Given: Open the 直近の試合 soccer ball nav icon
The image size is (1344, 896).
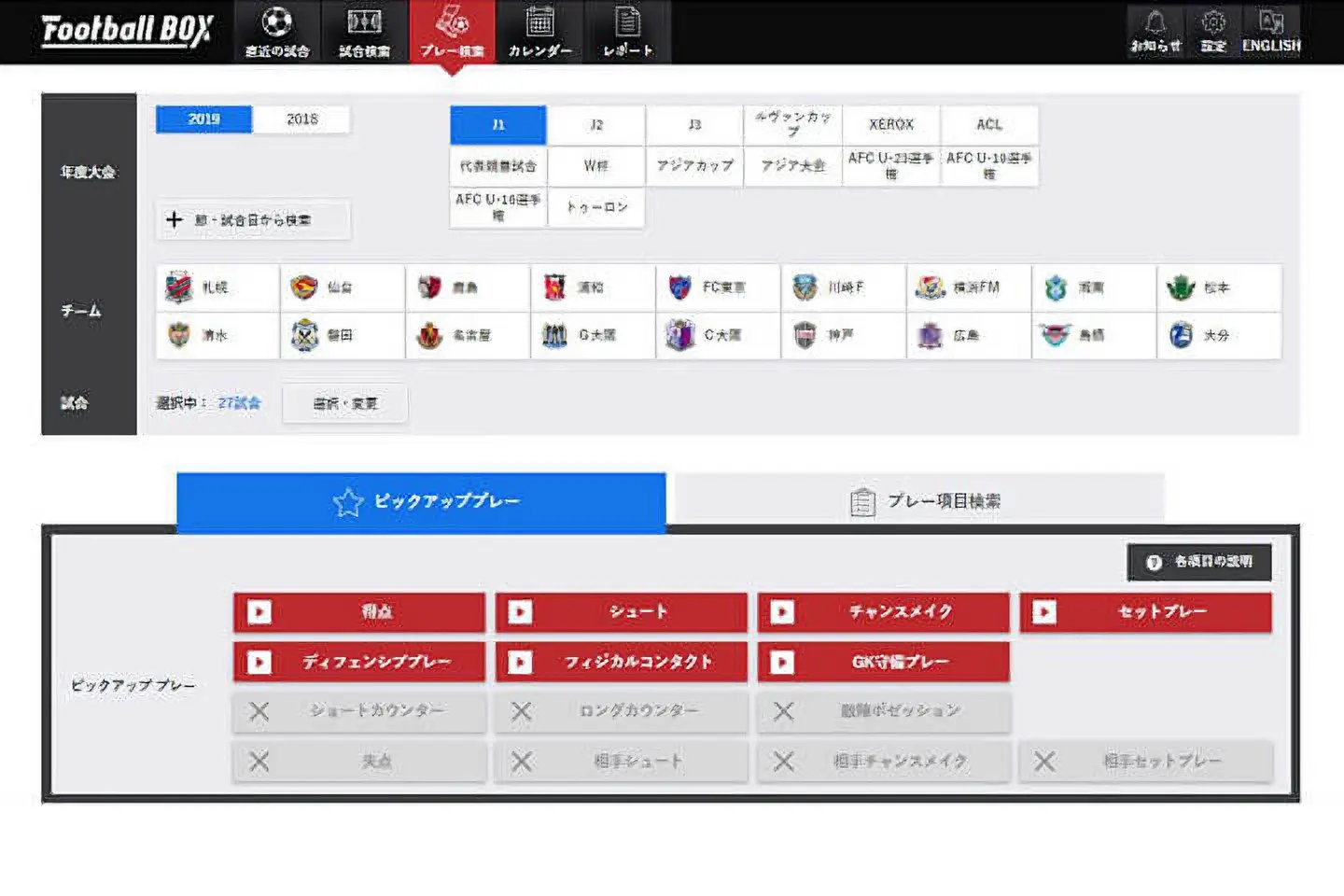Looking at the screenshot, I should tap(276, 22).
